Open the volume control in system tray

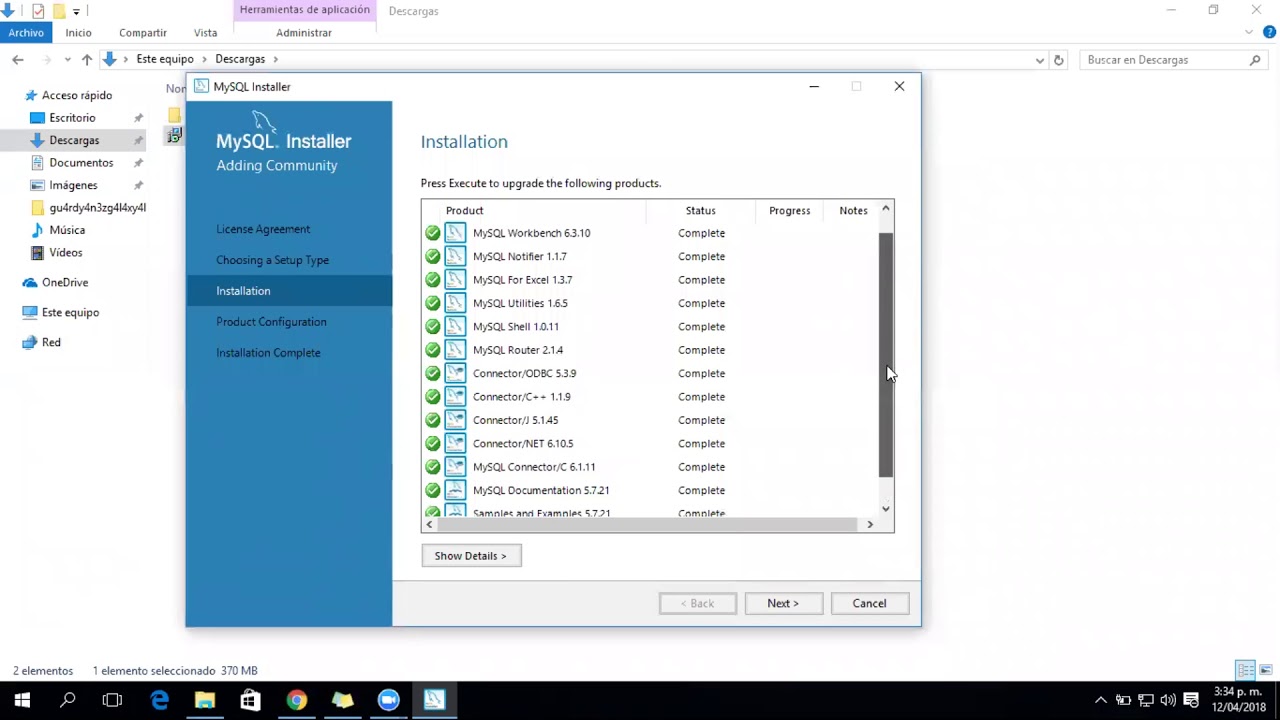[x=1168, y=700]
